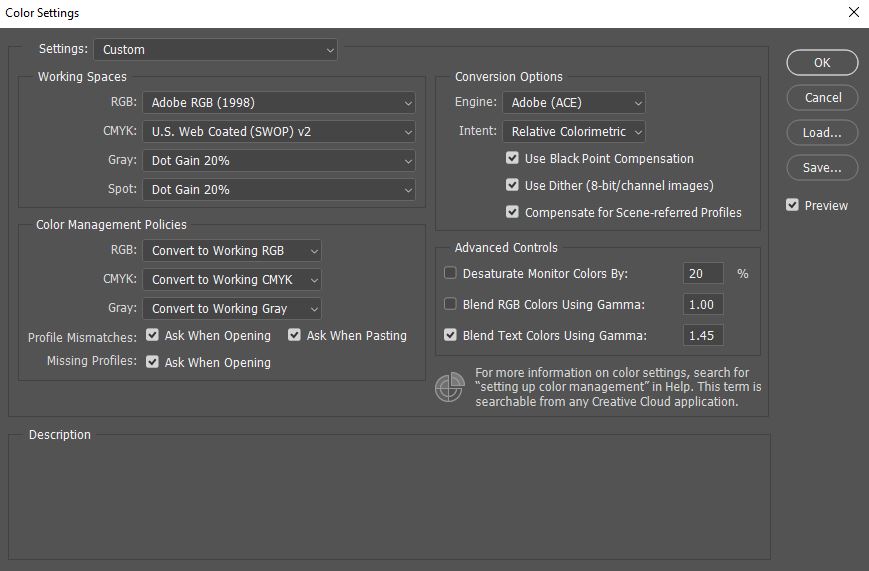Screen dimensions: 869x571
Task: Click the Blend RGB Colors gamma field
Action: (703, 304)
